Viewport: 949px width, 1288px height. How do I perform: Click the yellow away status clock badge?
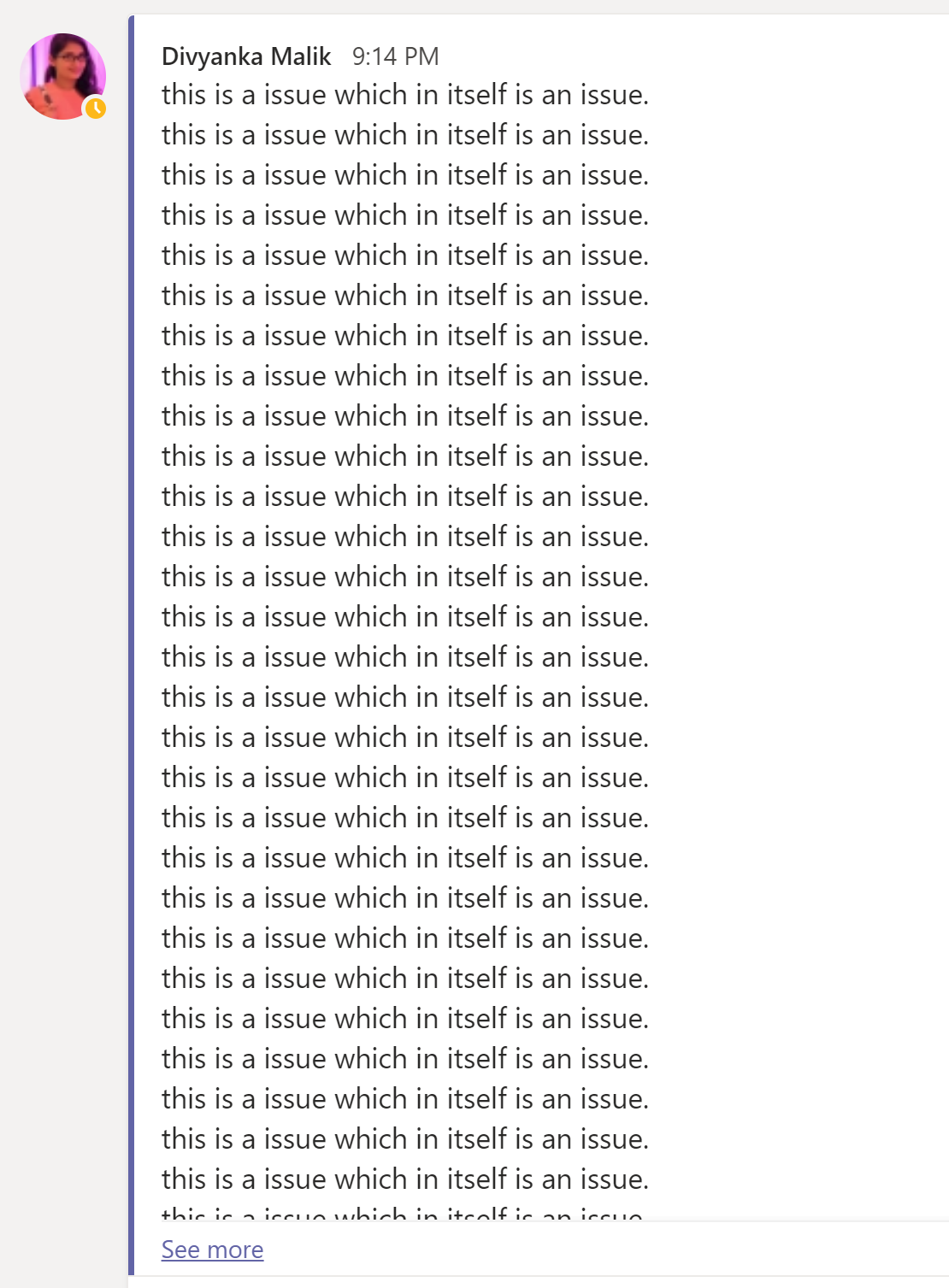96,109
